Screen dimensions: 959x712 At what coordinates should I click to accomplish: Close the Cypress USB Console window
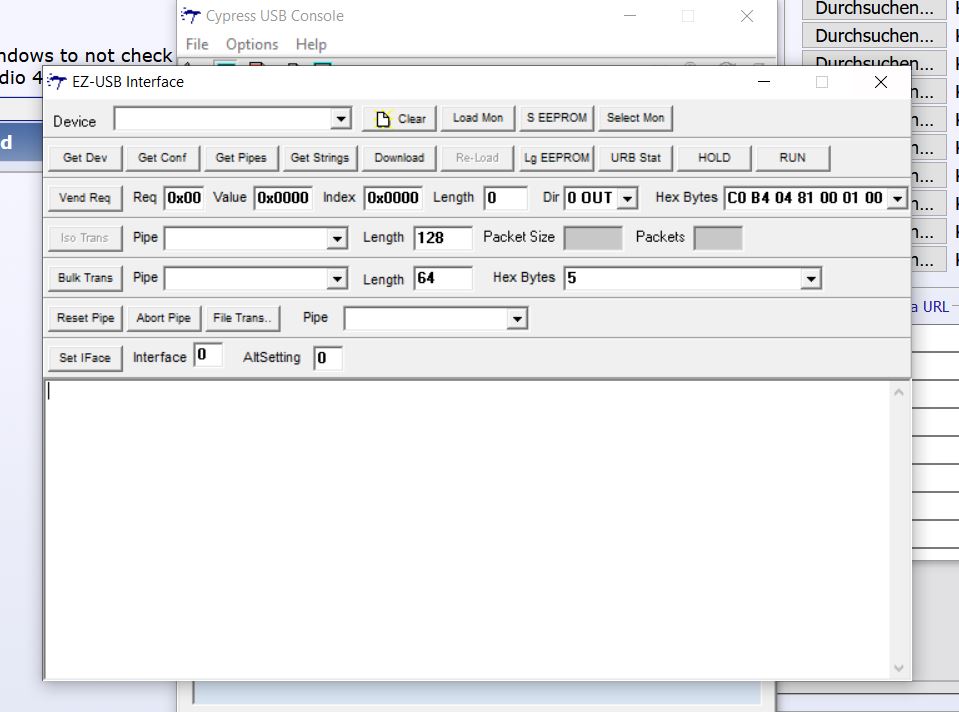[x=747, y=16]
